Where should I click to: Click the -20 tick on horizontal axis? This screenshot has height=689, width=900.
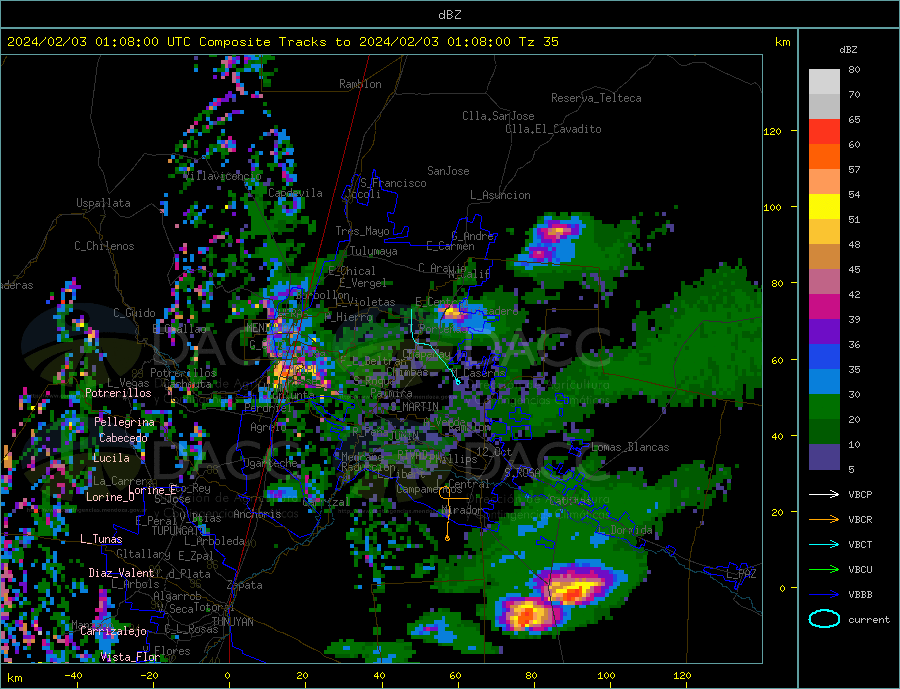(x=149, y=675)
